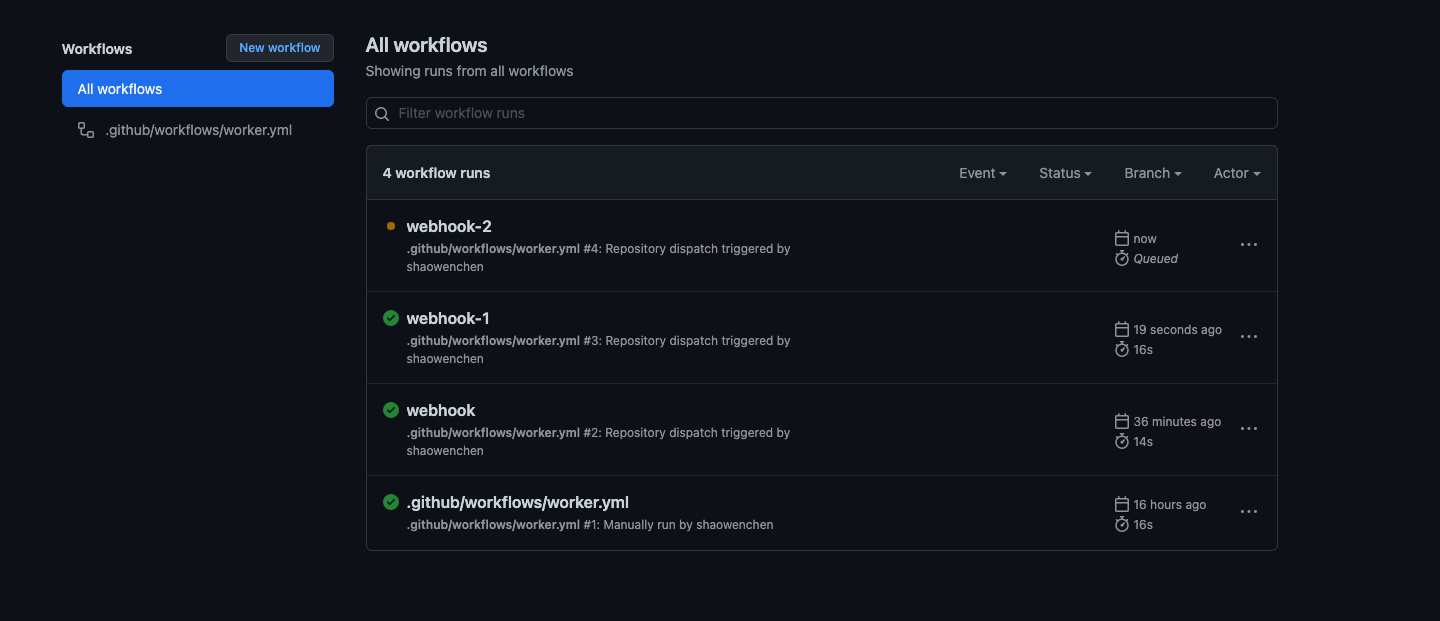Screen dimensions: 1440x621
Task: Open the webhook-2 workflow run link
Action: [x=449, y=227]
